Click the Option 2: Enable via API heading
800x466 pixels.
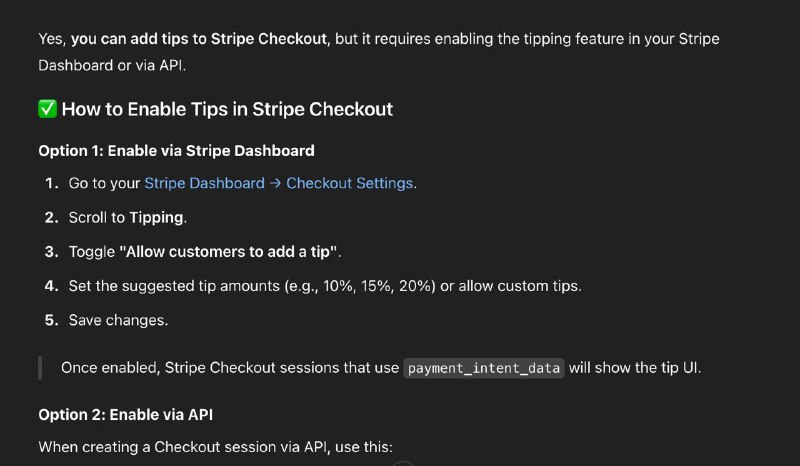[x=126, y=414]
